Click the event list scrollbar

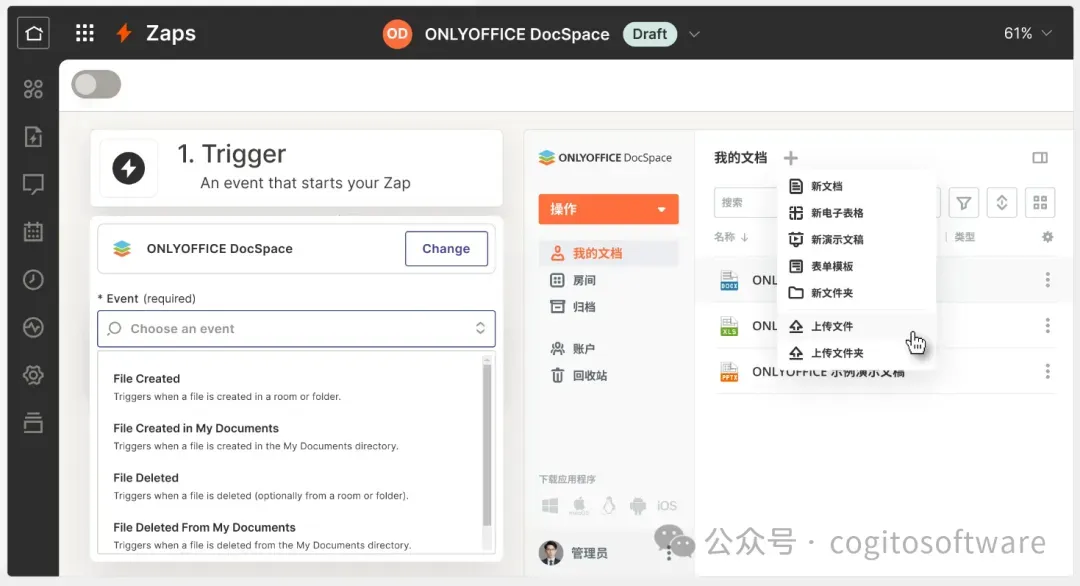click(487, 445)
